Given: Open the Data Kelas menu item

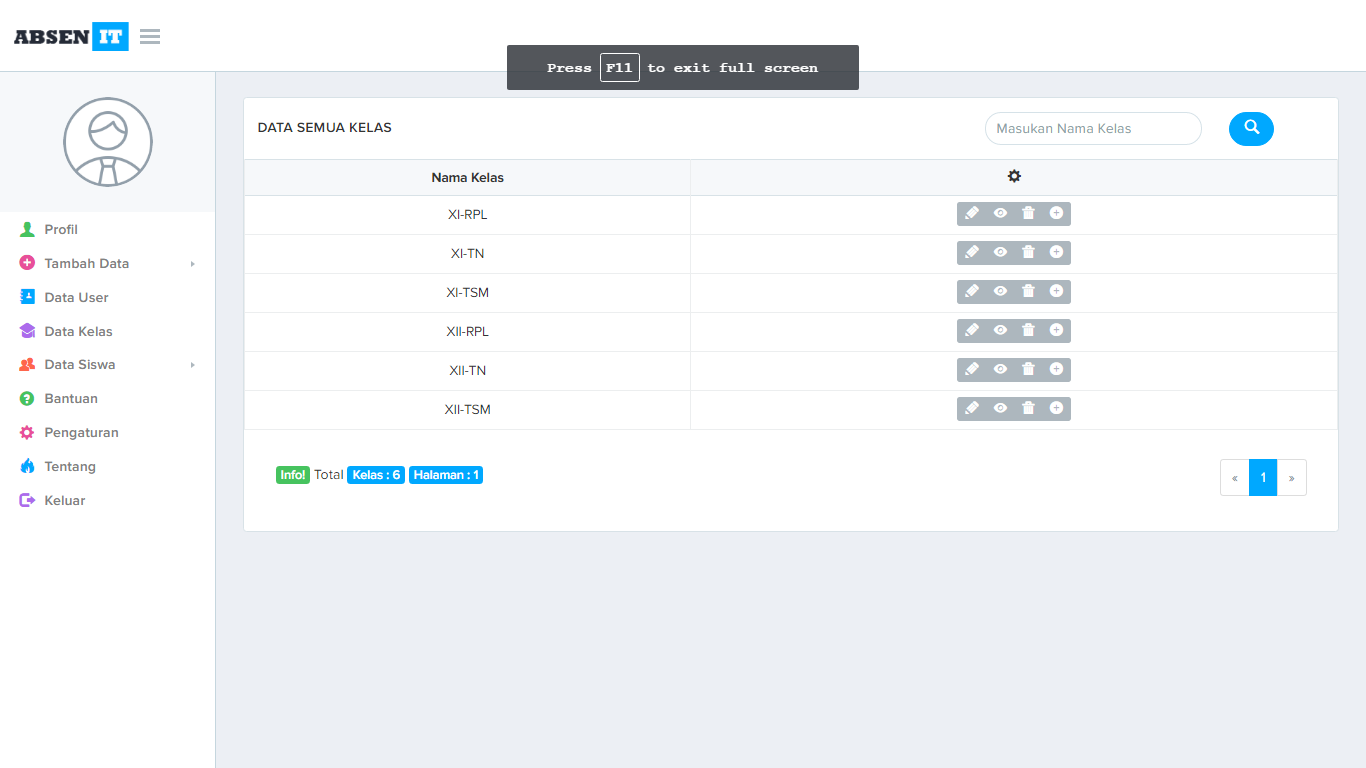Looking at the screenshot, I should click(78, 331).
